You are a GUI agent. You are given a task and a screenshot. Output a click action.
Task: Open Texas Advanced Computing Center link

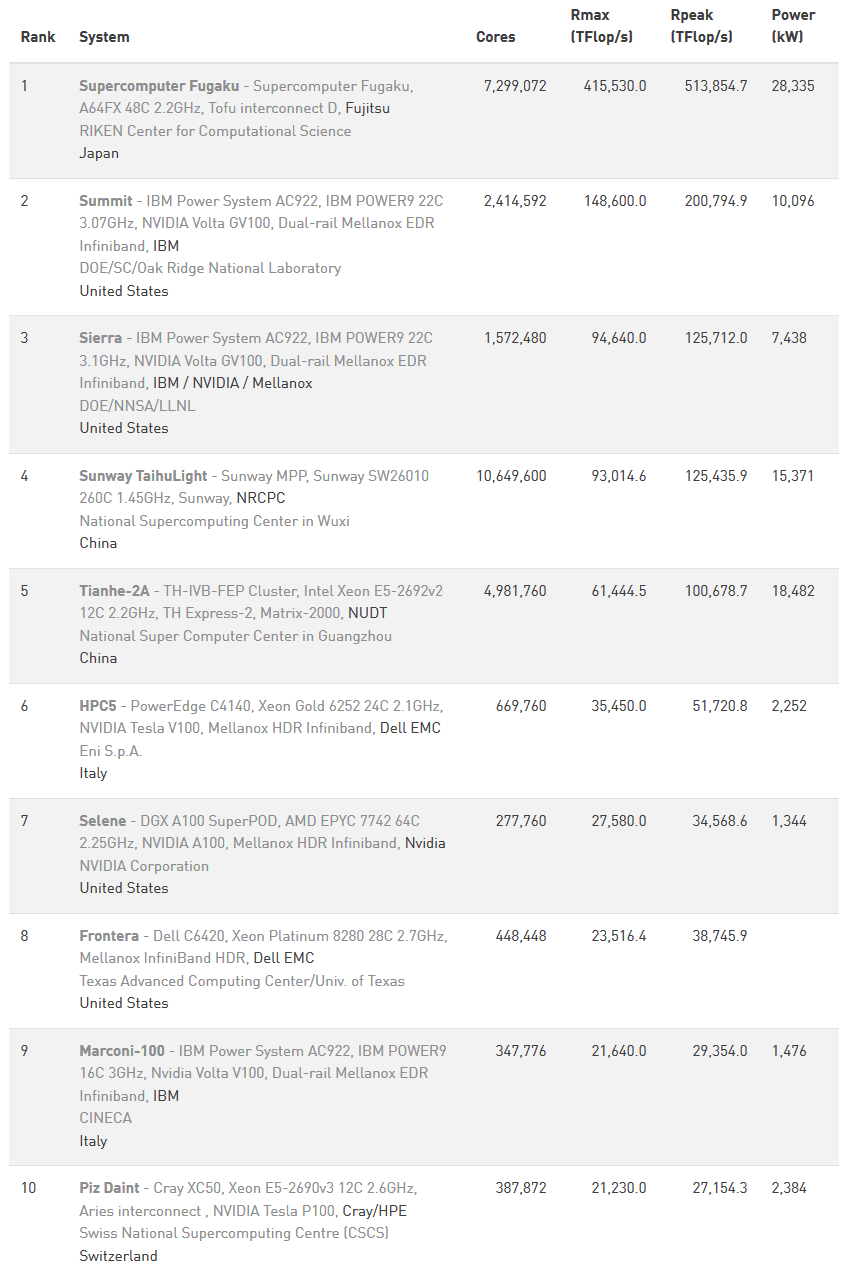[242, 981]
